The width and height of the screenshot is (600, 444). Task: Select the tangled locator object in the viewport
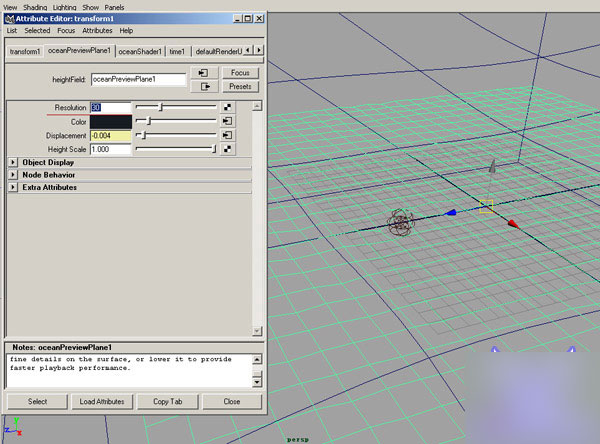coord(400,222)
